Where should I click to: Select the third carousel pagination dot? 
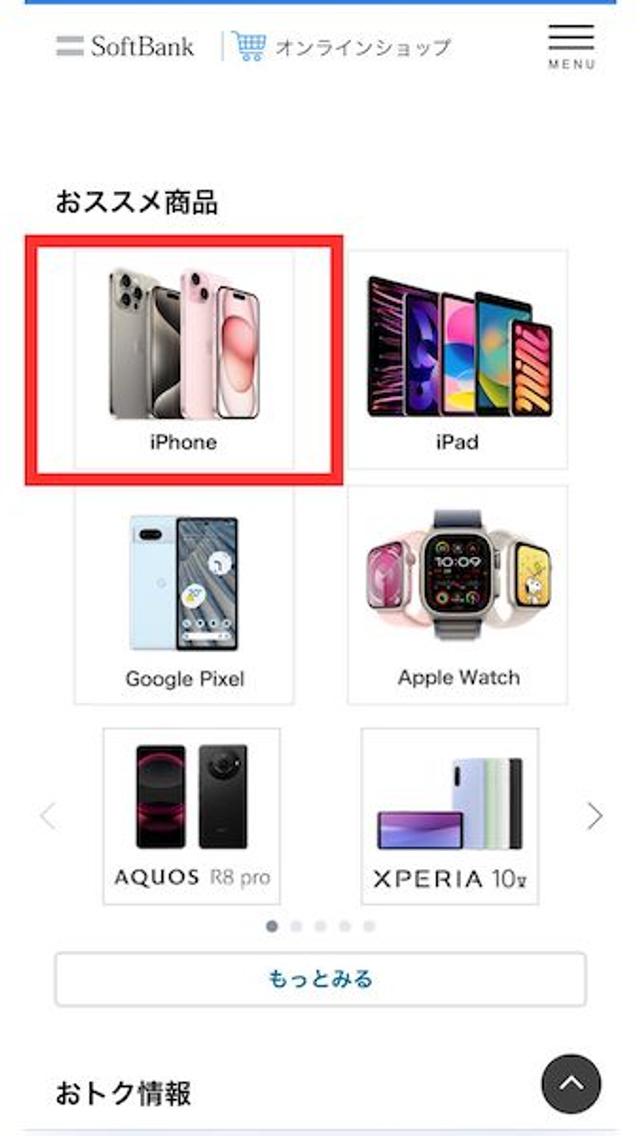pos(320,926)
